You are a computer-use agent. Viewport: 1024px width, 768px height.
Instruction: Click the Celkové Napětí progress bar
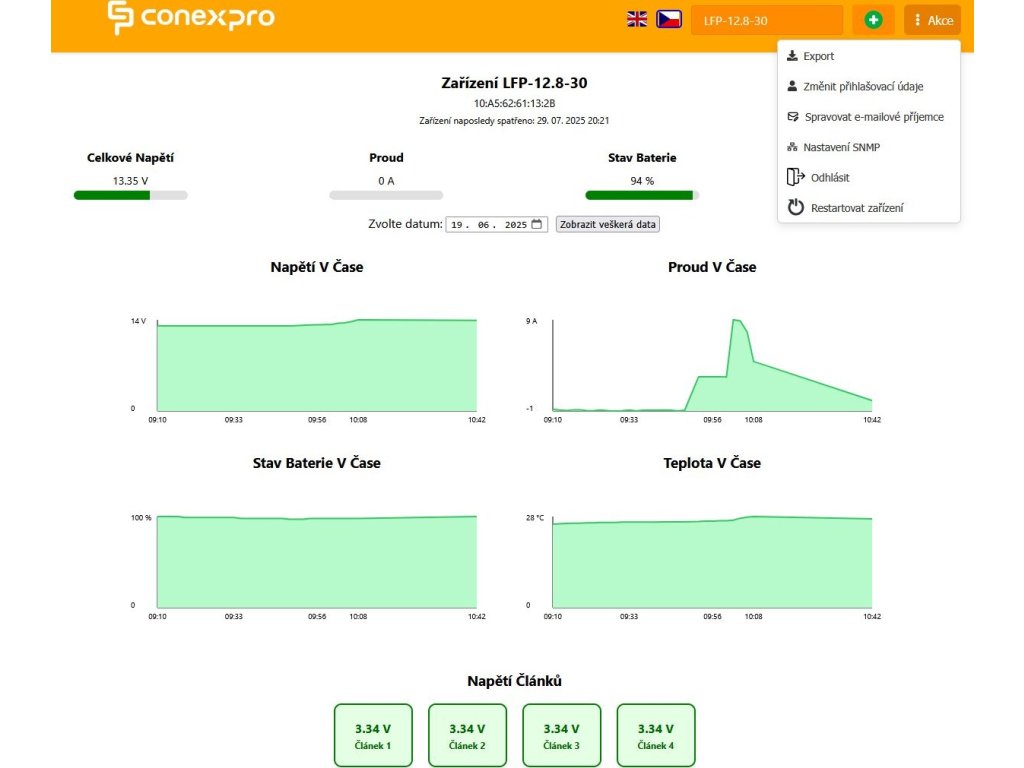click(131, 195)
